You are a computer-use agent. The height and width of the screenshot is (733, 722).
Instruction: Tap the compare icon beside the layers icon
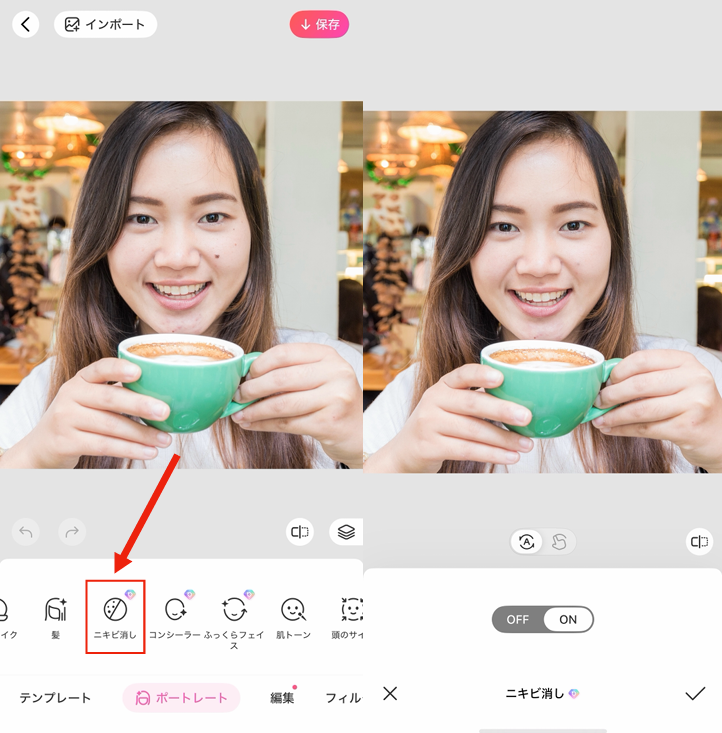[x=299, y=532]
